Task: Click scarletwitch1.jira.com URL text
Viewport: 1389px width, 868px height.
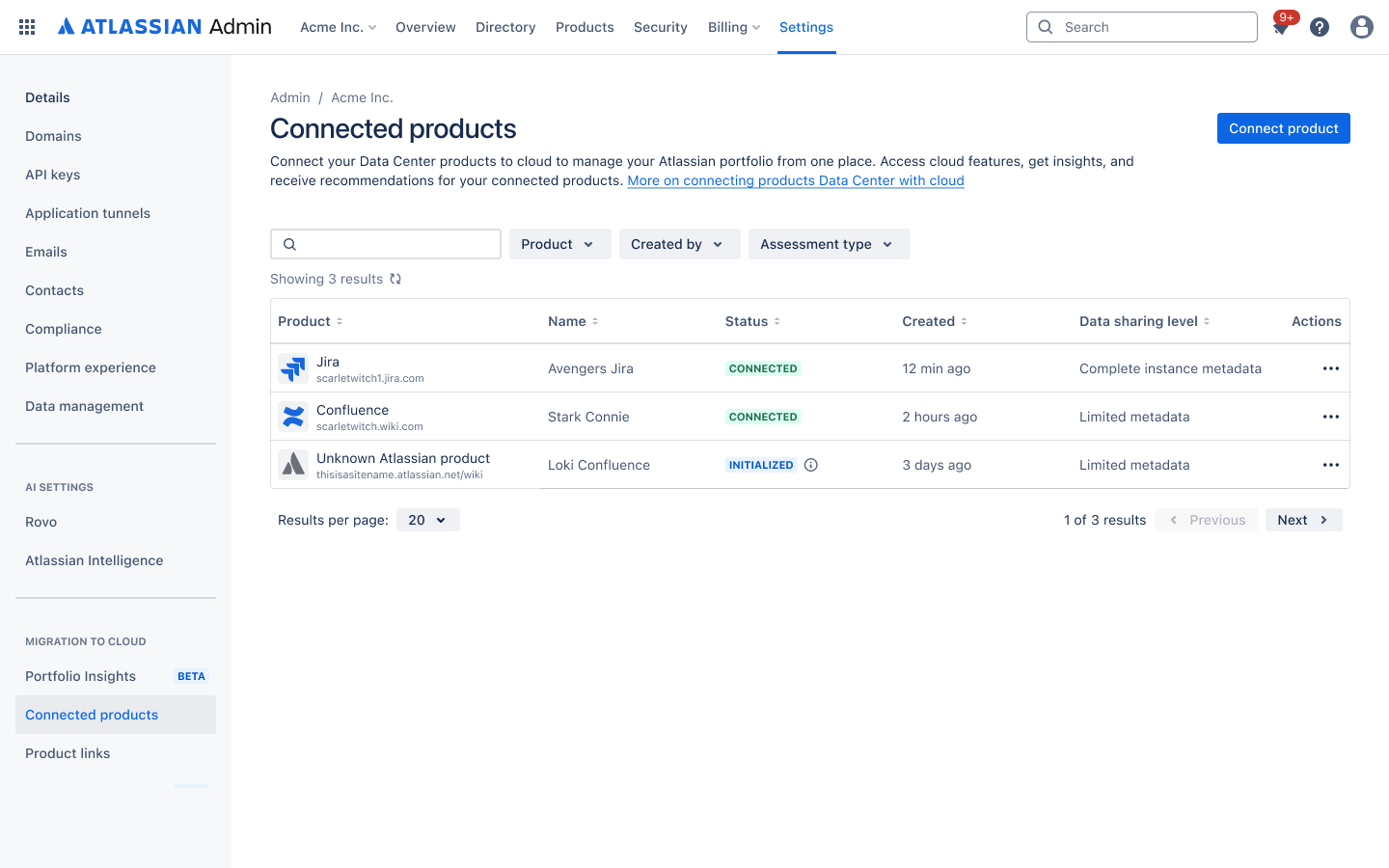Action: [370, 378]
